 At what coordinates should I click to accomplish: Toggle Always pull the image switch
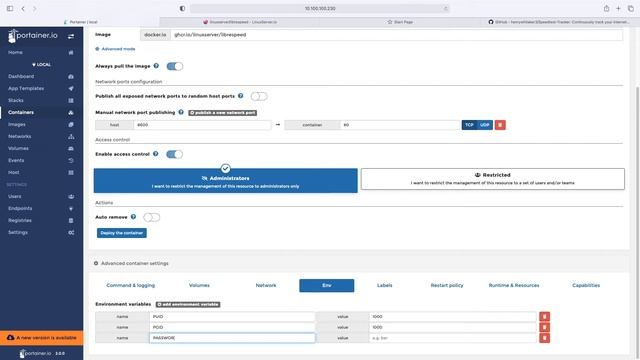(175, 66)
